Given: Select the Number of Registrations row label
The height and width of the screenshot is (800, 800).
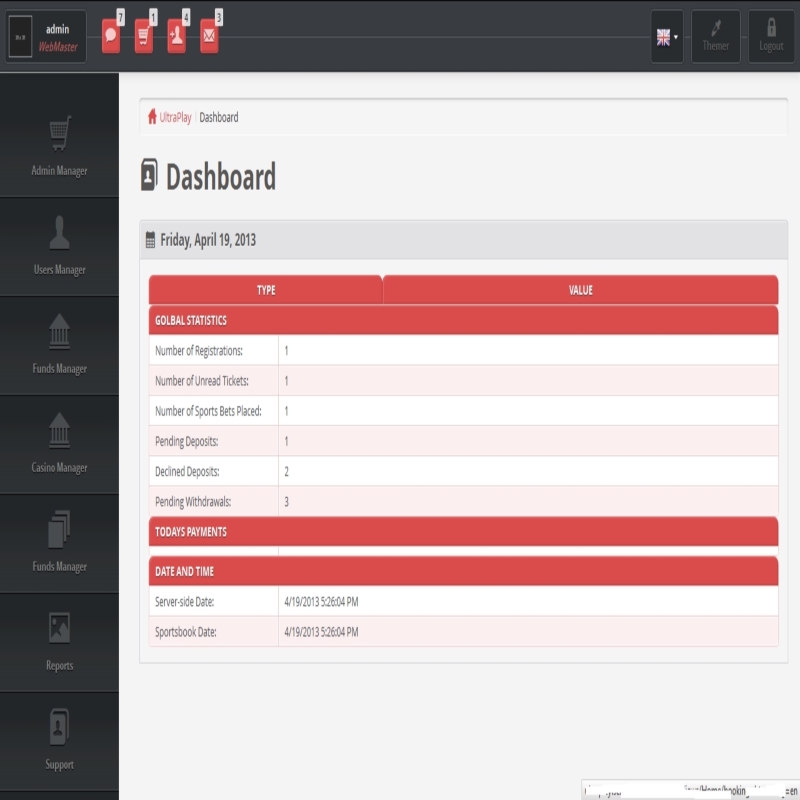Looking at the screenshot, I should click(x=198, y=351).
